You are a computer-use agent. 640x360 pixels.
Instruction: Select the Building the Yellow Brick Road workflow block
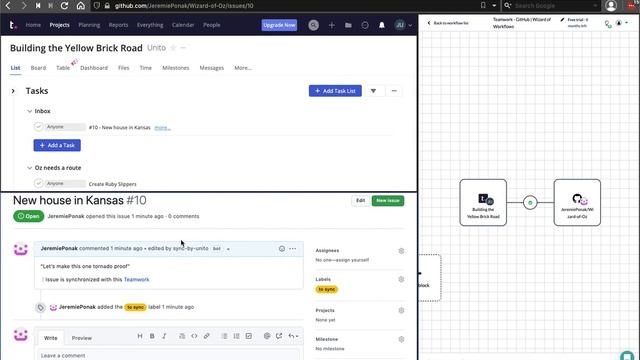[x=483, y=202]
